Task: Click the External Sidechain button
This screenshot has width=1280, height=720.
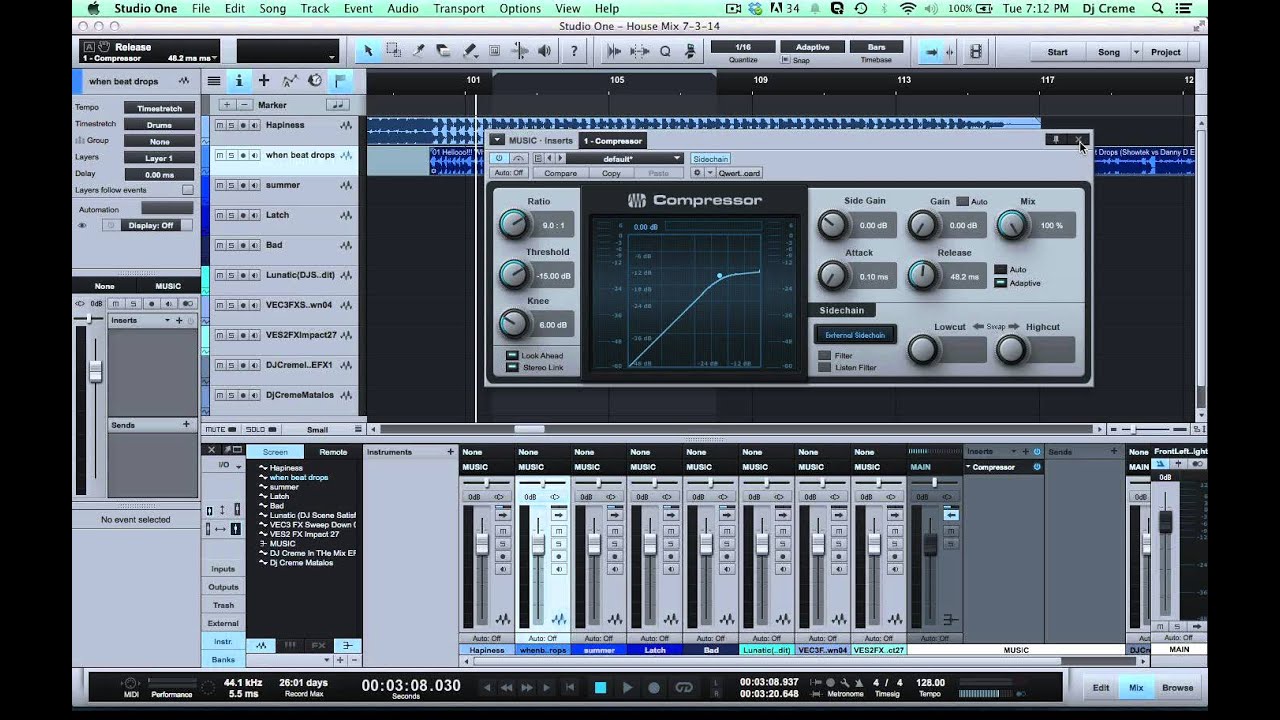Action: pyautogui.click(x=855, y=335)
